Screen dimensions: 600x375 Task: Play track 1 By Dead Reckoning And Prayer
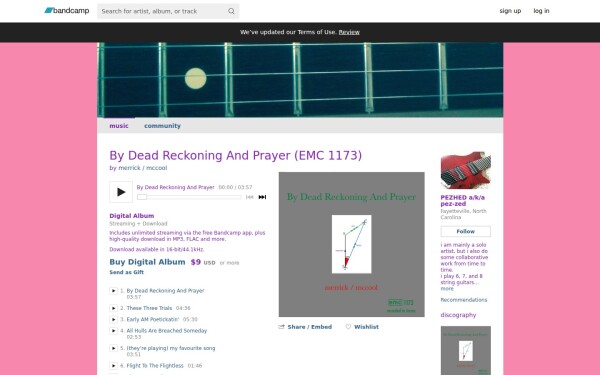coord(113,291)
